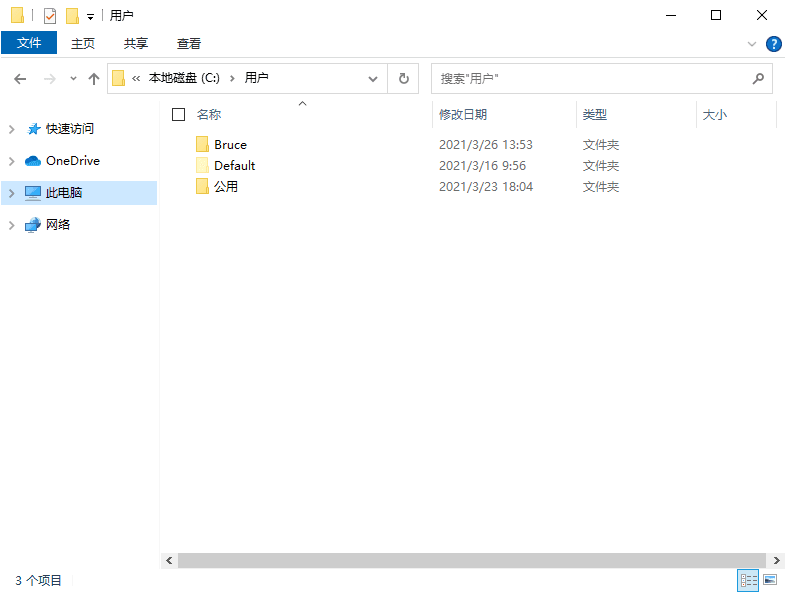The image size is (786, 593).
Task: Click the search magnifier icon
Action: click(x=759, y=78)
